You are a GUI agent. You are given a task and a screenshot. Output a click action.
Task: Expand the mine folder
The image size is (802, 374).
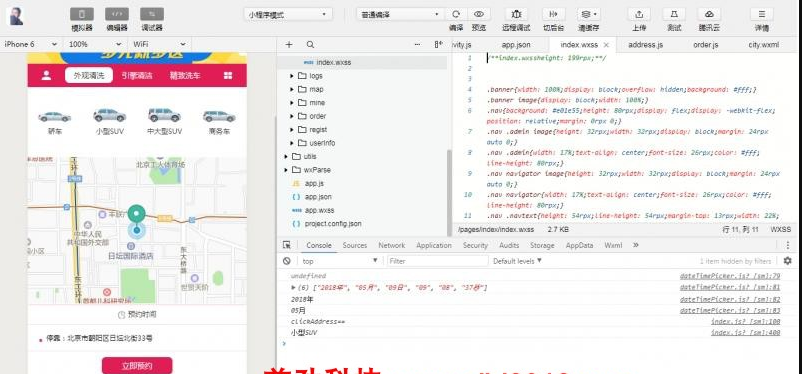tap(292, 103)
